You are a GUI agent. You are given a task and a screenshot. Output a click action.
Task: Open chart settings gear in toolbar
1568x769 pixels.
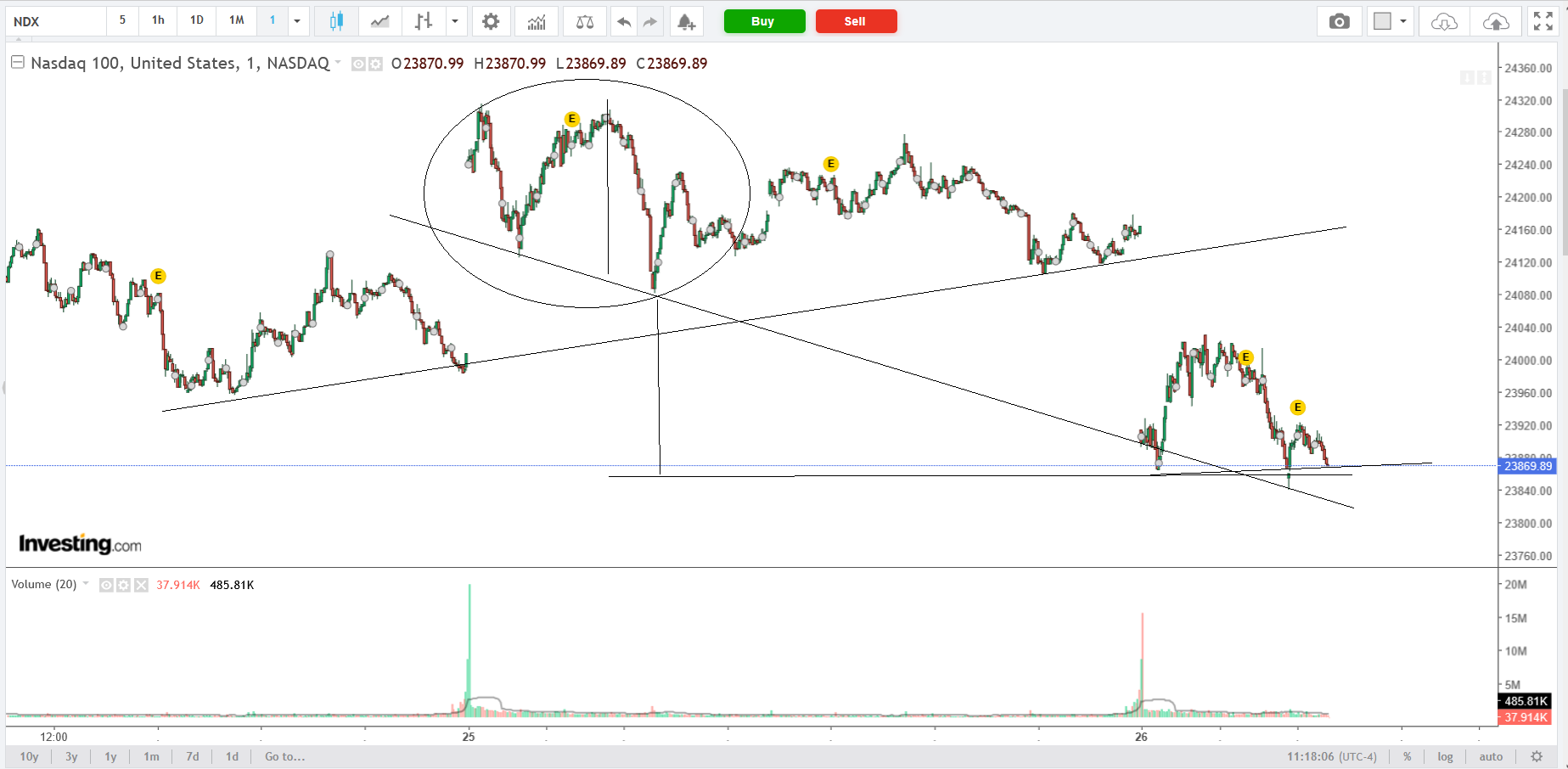[491, 21]
